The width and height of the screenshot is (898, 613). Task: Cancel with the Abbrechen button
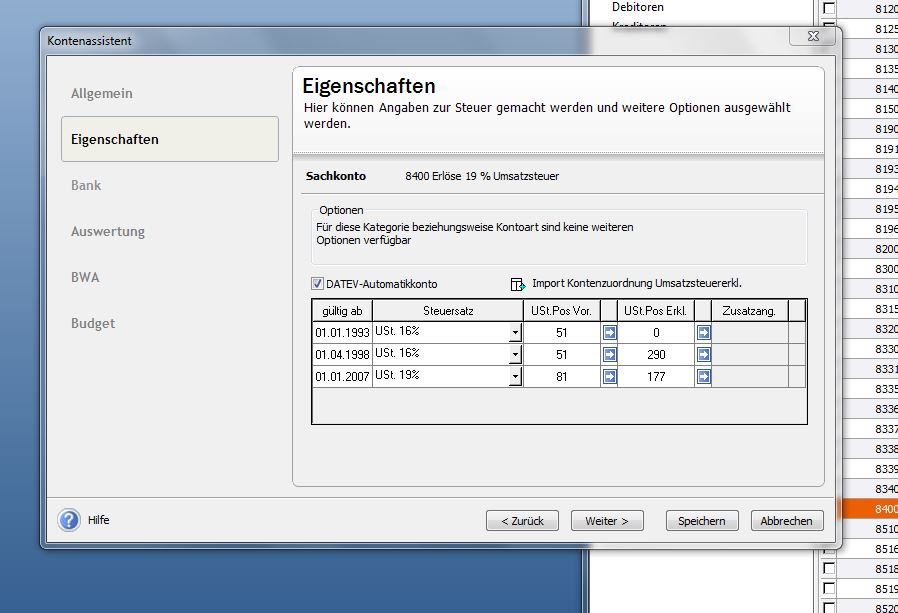(787, 521)
